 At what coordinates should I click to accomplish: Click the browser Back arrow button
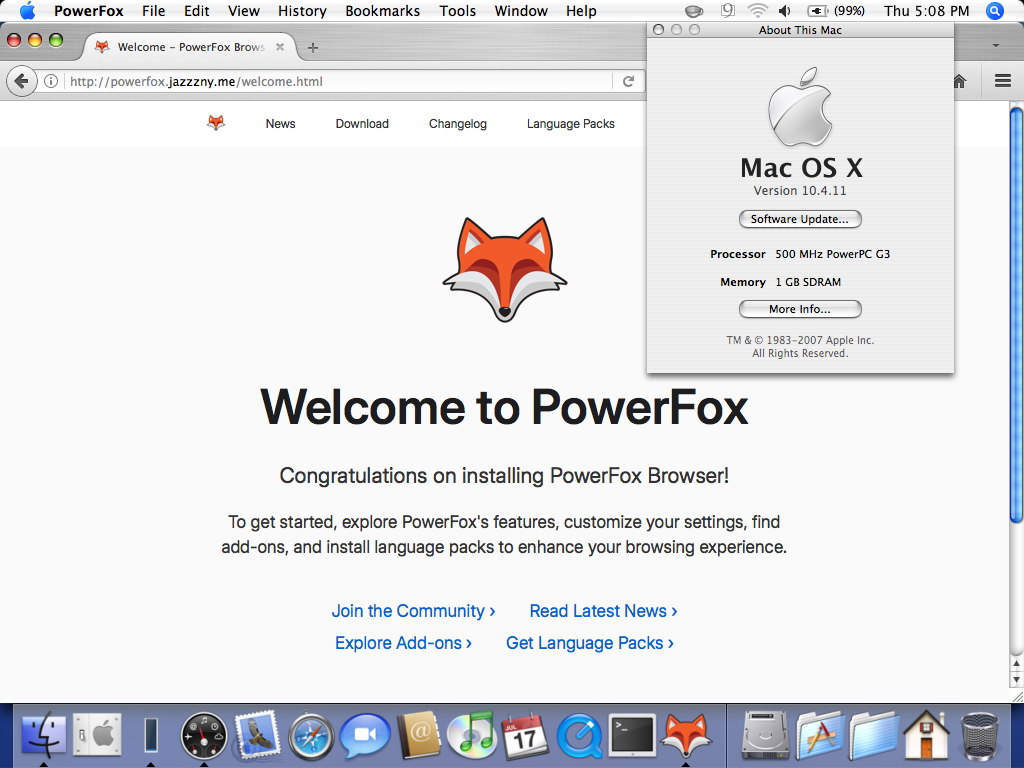click(x=22, y=81)
